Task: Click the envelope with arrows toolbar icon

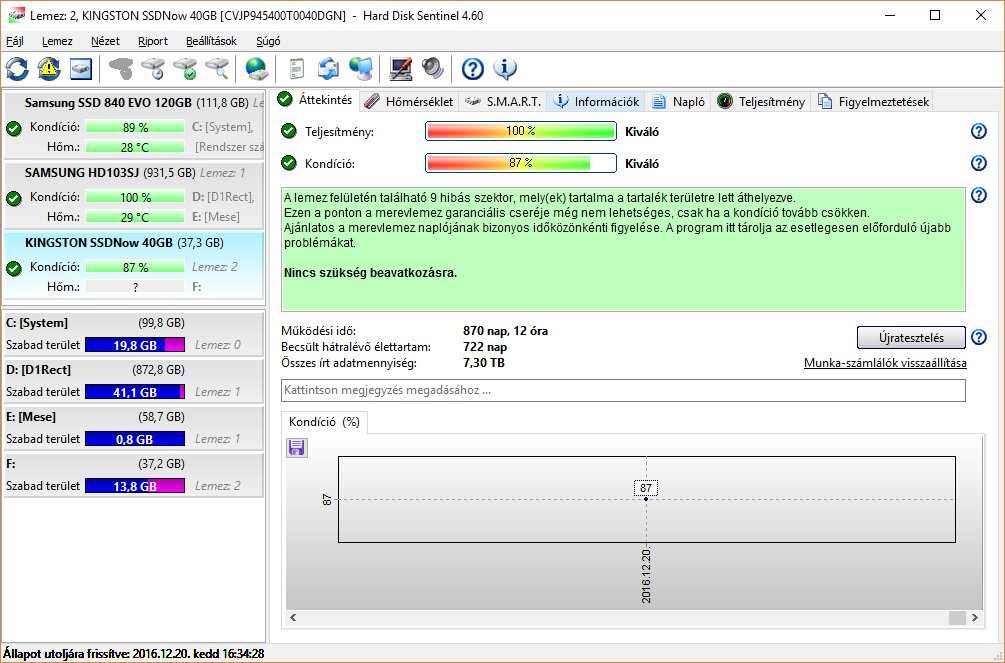Action: pyautogui.click(x=328, y=69)
